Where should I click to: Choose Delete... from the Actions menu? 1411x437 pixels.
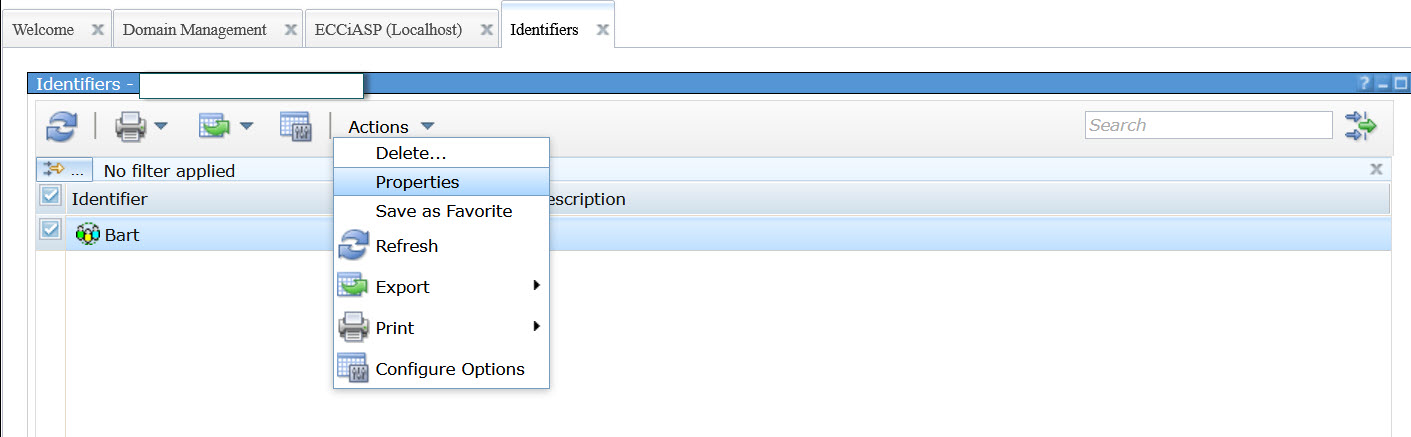(410, 153)
